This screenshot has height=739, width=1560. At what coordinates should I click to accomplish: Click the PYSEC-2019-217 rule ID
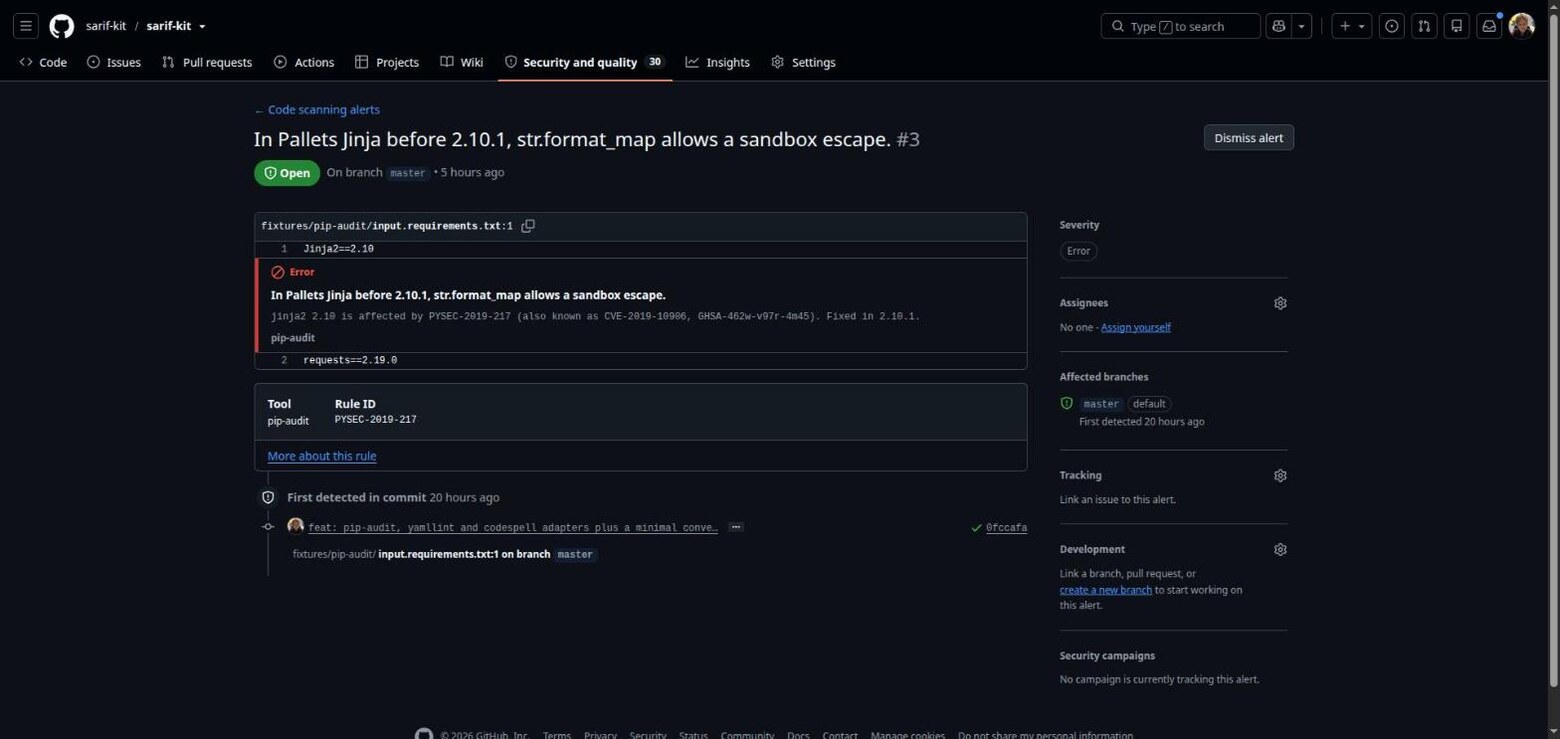pos(375,420)
